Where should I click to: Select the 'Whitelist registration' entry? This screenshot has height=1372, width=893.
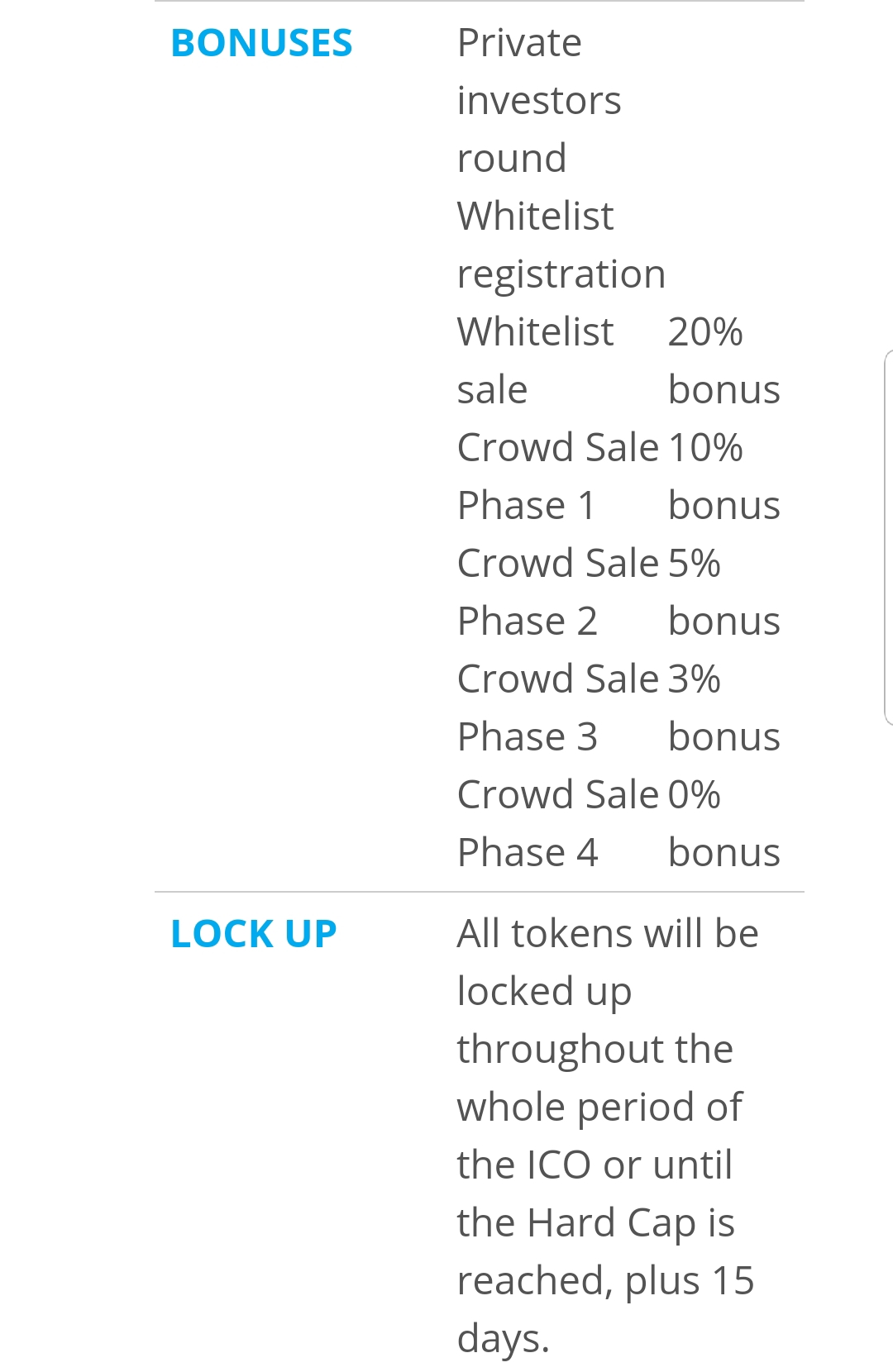coord(561,245)
